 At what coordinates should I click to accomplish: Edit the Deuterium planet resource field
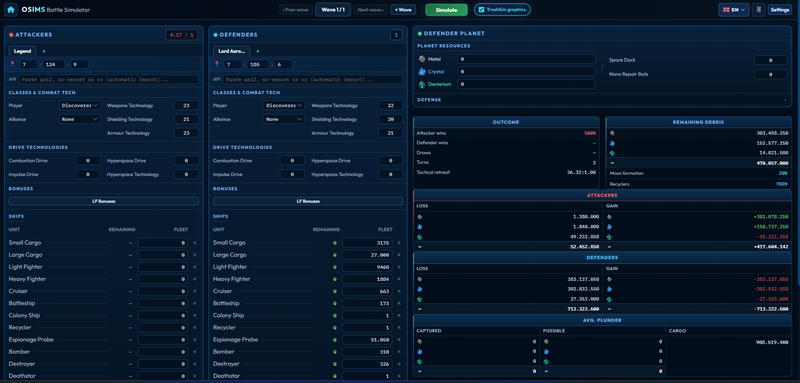[527, 84]
